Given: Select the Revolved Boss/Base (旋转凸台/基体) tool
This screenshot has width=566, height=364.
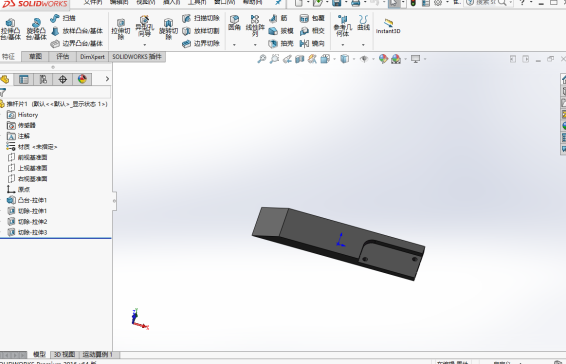Looking at the screenshot, I should click(x=36, y=29).
